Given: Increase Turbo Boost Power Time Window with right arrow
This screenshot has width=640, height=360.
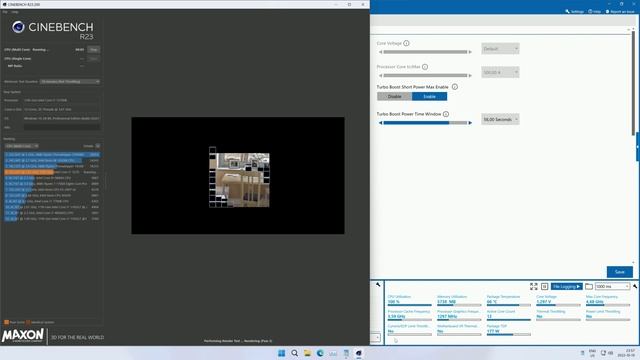Looking at the screenshot, I should click(470, 123).
